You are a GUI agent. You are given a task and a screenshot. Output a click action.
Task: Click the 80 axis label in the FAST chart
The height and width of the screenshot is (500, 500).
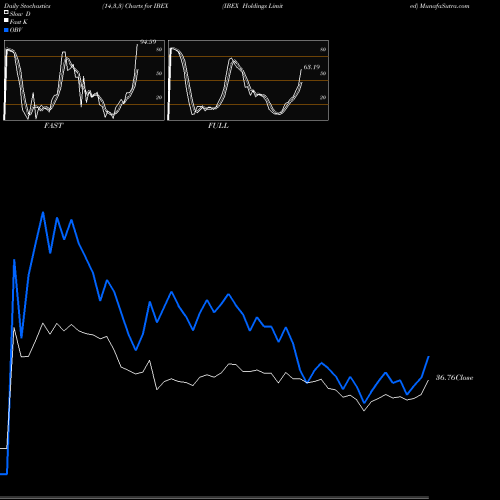click(159, 50)
